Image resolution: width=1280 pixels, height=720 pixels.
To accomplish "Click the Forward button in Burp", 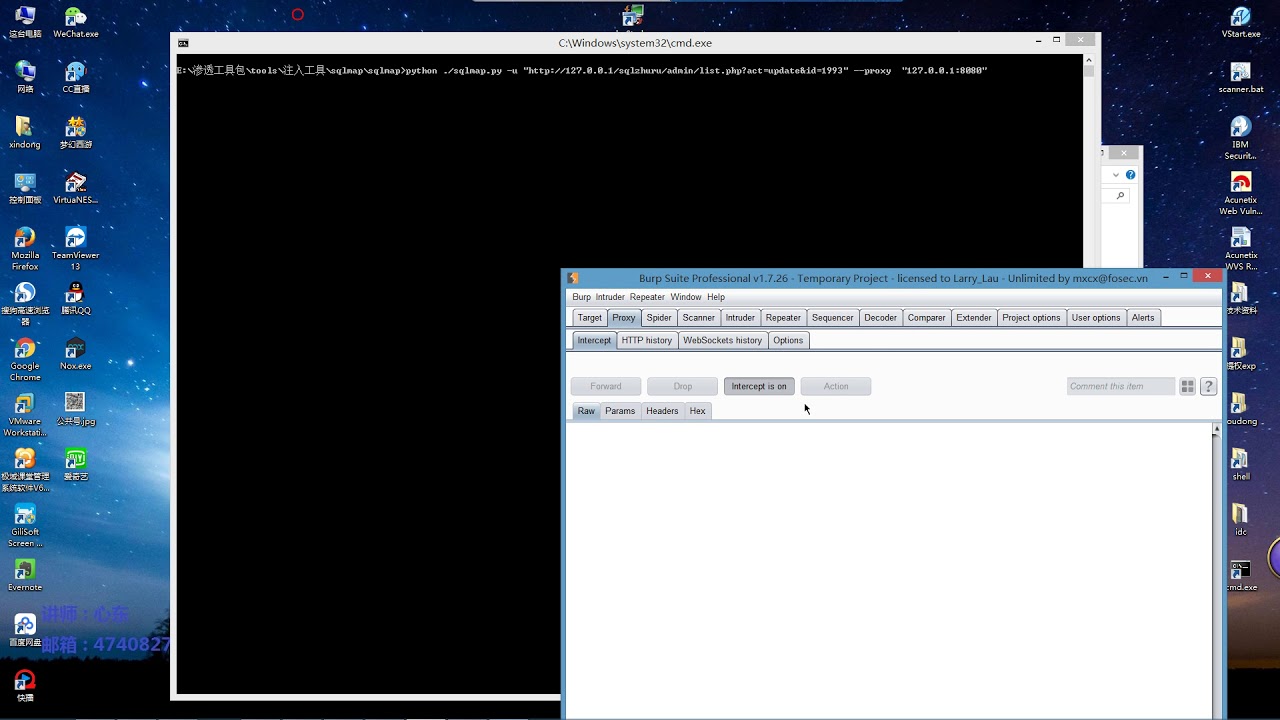I will (606, 387).
